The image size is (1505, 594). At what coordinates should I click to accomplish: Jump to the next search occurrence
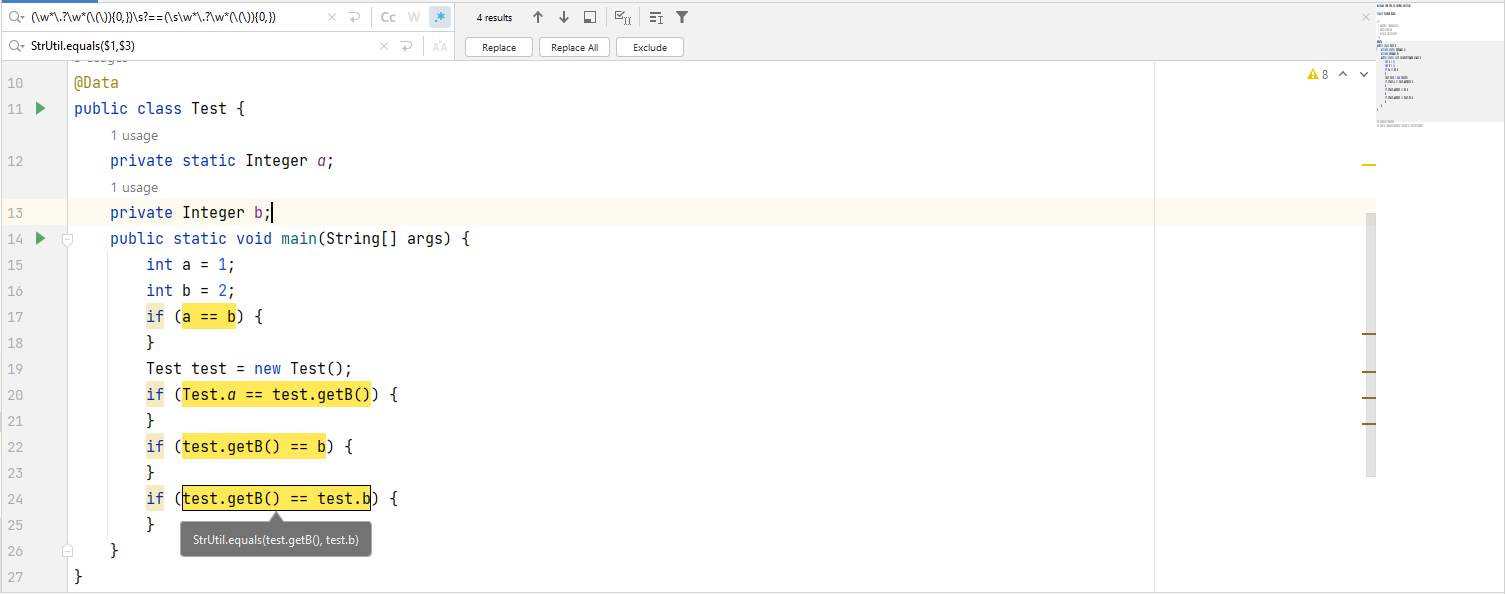(564, 17)
